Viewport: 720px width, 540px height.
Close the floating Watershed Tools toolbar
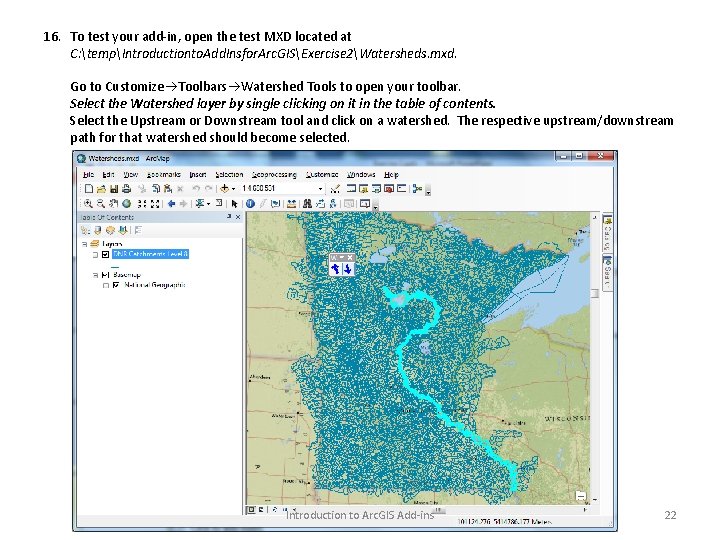point(350,258)
